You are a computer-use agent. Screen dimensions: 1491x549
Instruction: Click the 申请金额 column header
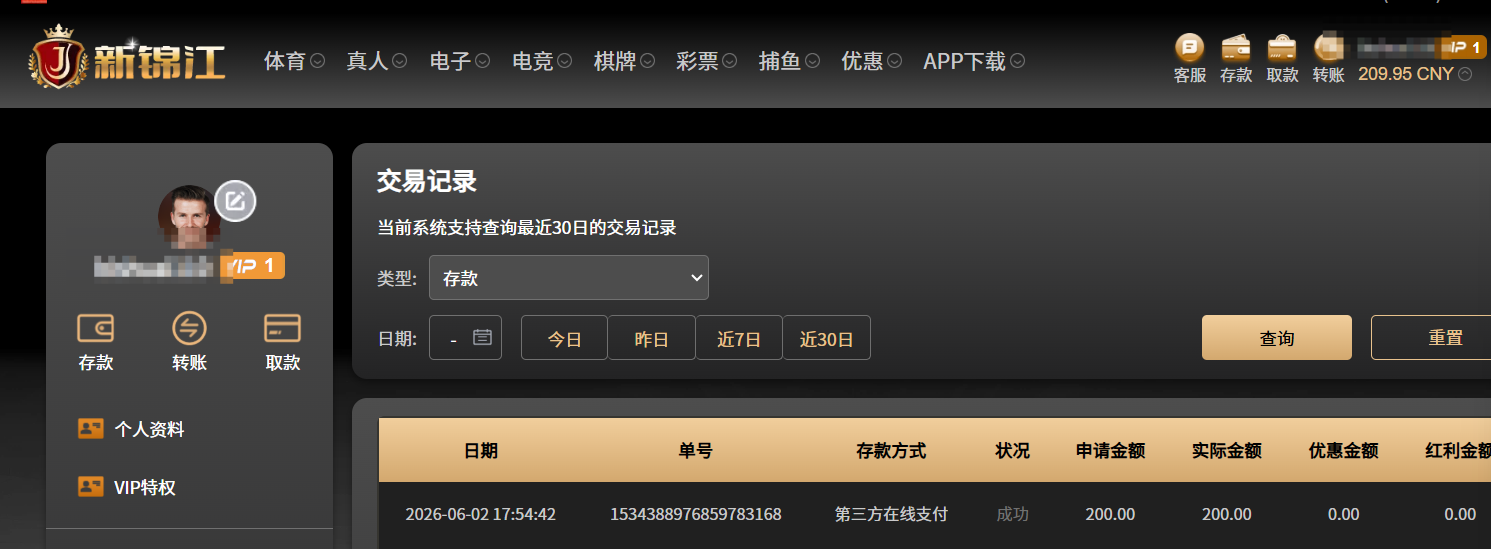click(x=1110, y=451)
